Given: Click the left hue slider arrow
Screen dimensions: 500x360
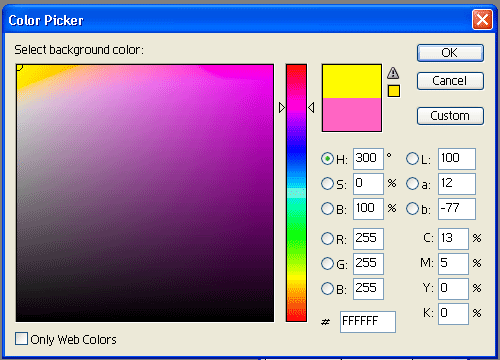Looking at the screenshot, I should coord(282,108).
